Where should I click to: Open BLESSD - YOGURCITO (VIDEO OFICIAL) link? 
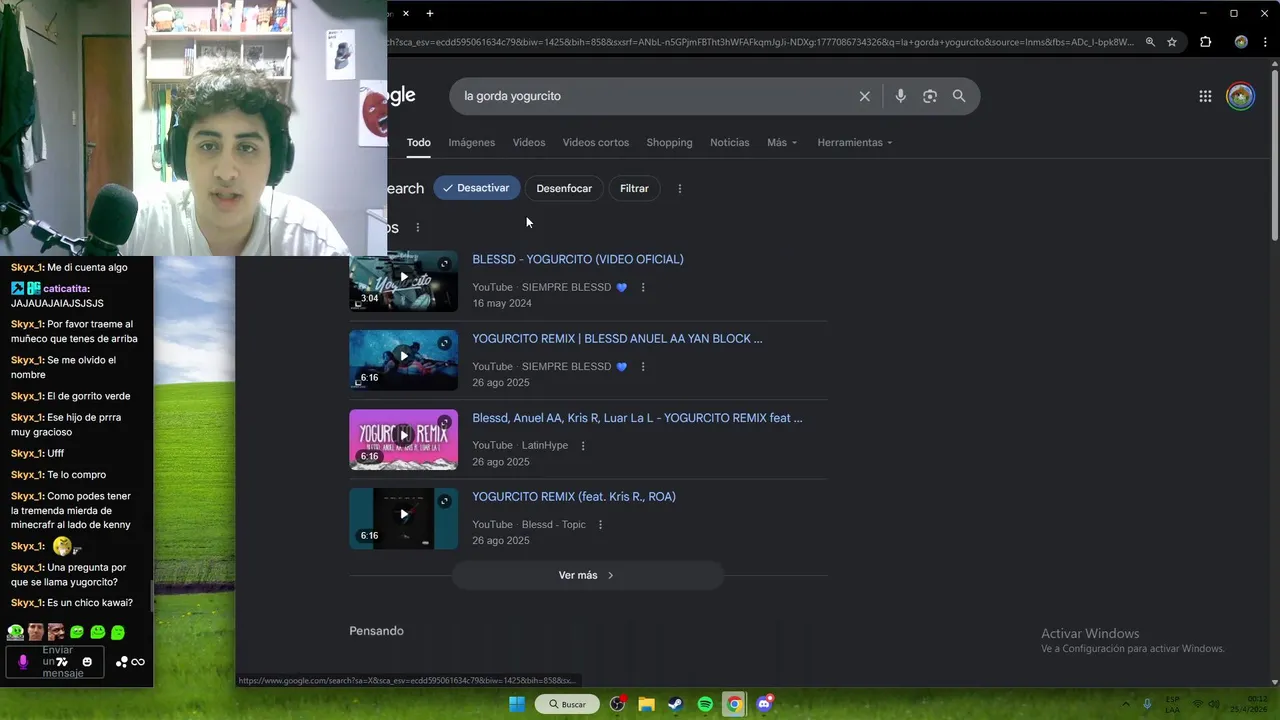click(578, 259)
